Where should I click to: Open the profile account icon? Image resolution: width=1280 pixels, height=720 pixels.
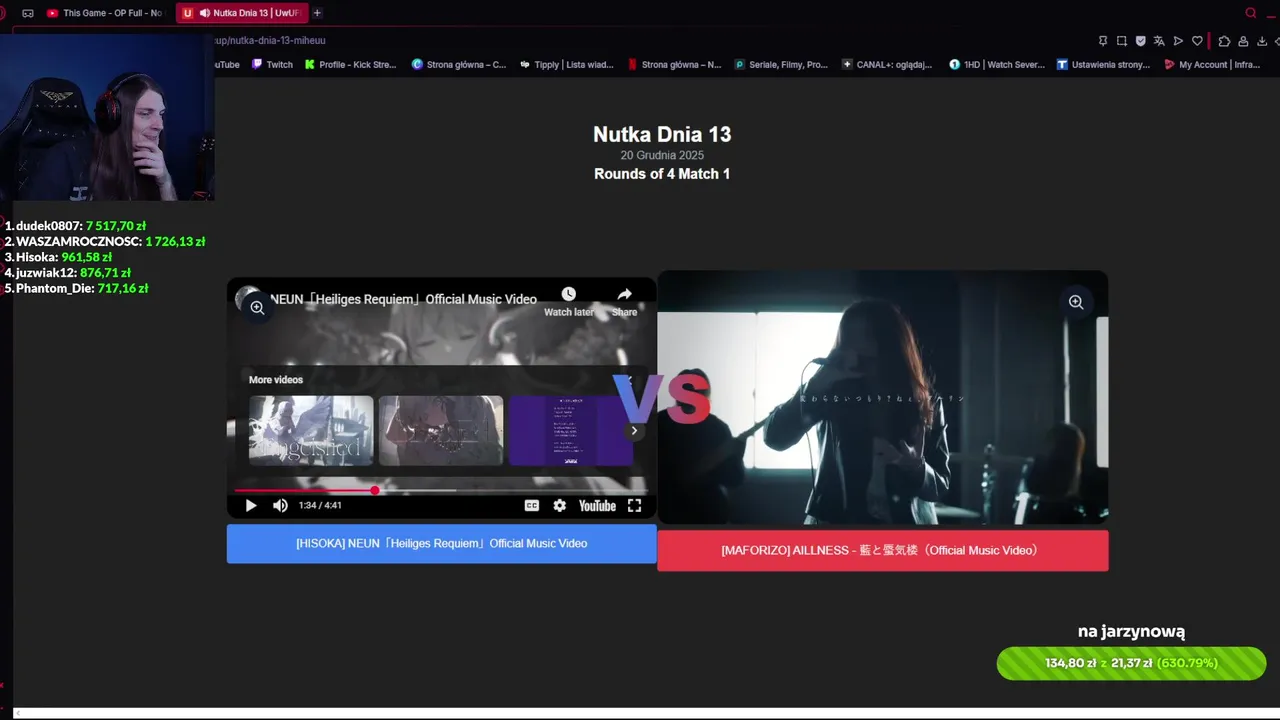click(x=1243, y=41)
